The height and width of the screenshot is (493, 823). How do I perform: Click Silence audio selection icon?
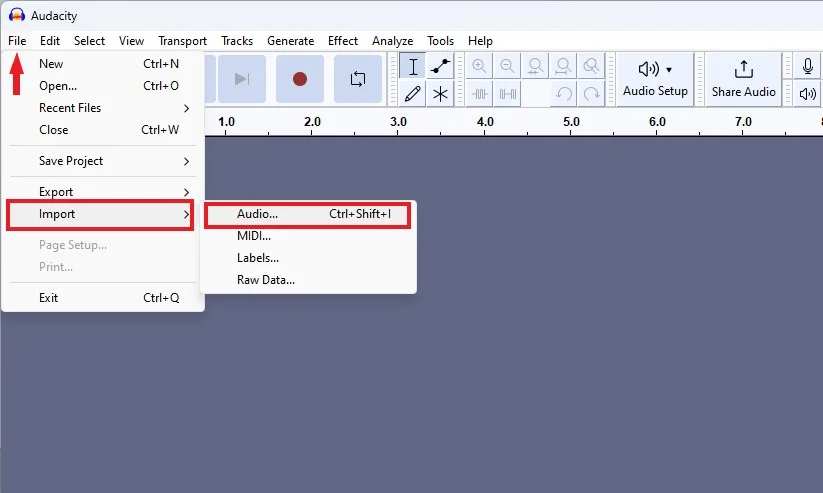click(x=507, y=94)
